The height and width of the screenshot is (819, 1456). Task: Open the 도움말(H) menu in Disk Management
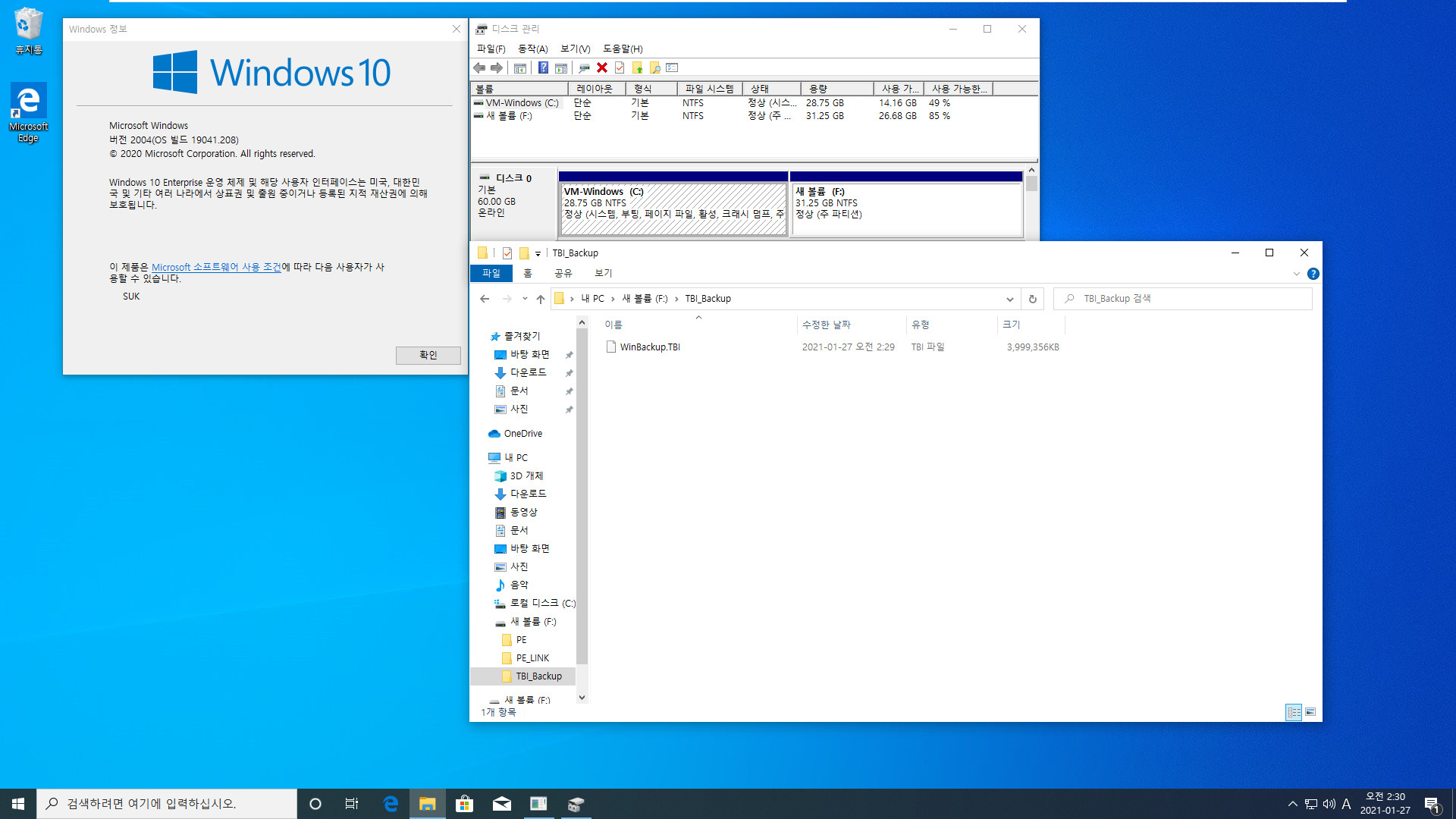coord(623,49)
